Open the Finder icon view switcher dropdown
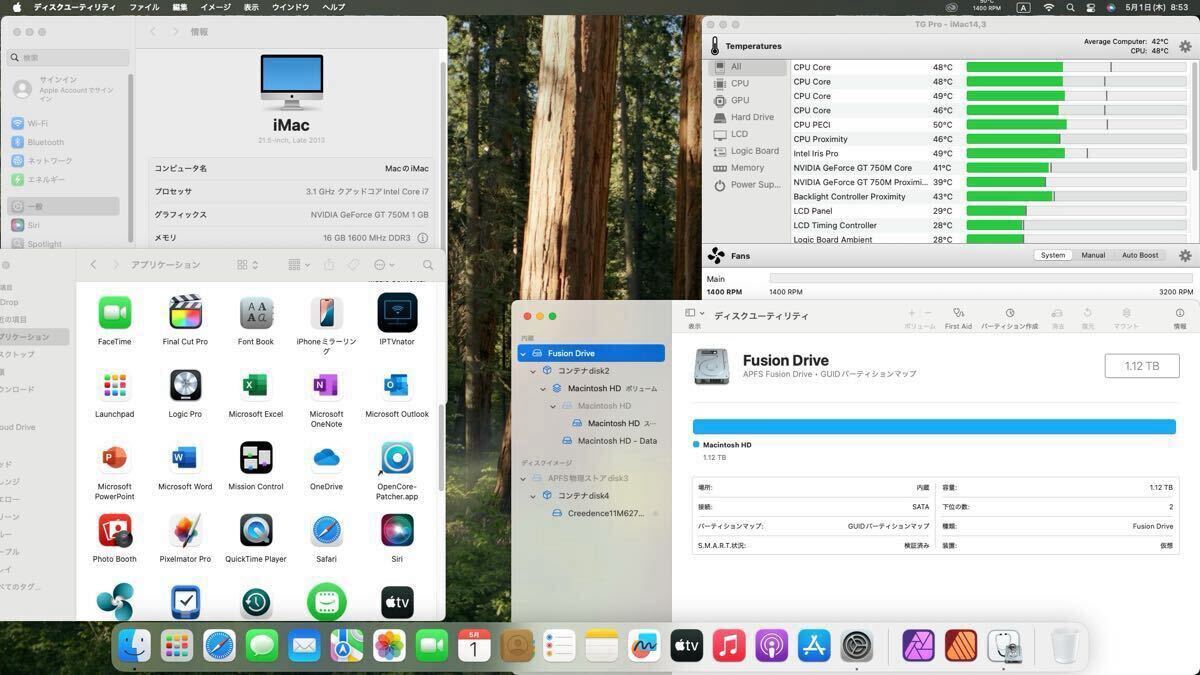1200x675 pixels. point(248,265)
